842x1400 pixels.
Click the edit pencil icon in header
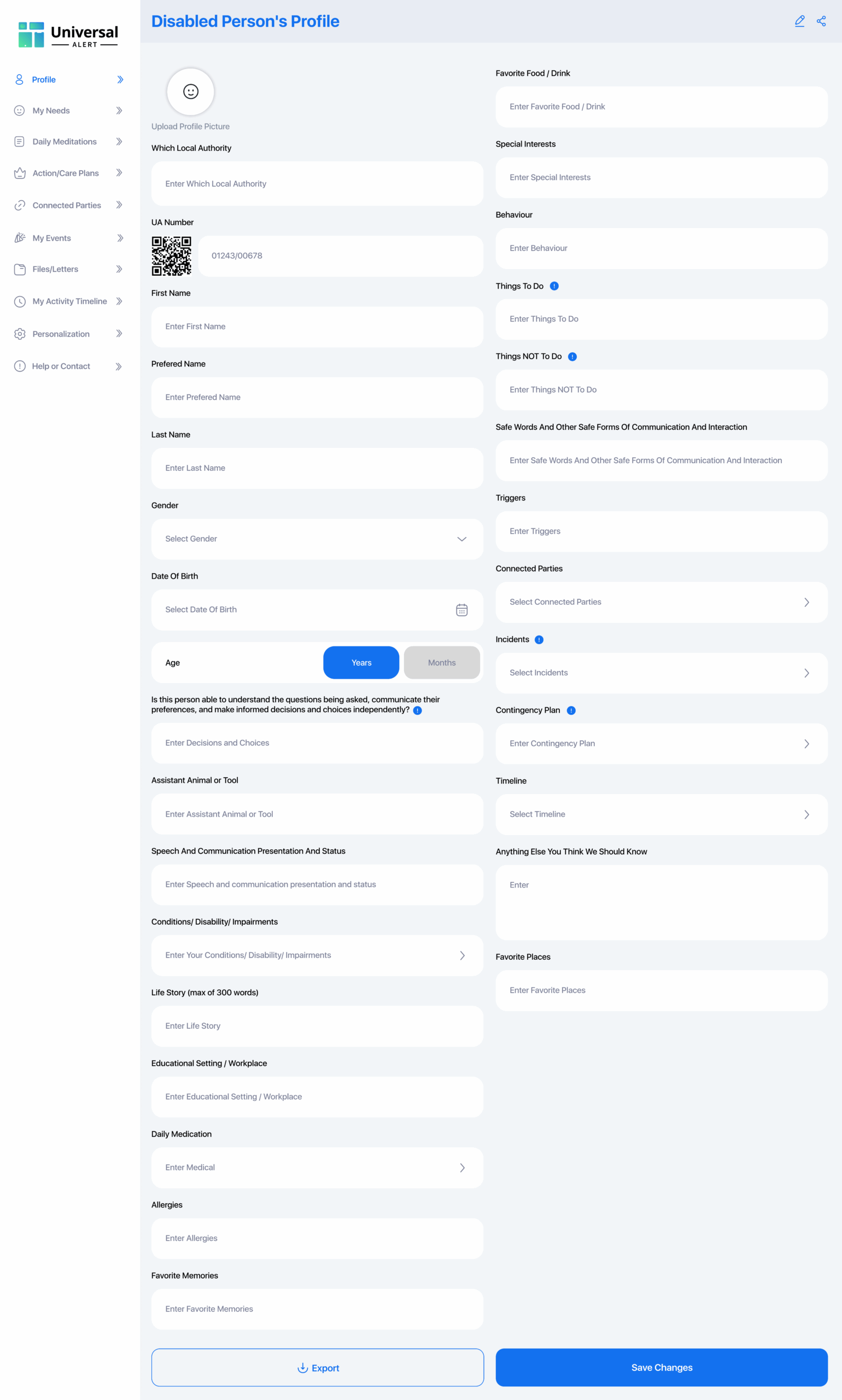point(799,21)
